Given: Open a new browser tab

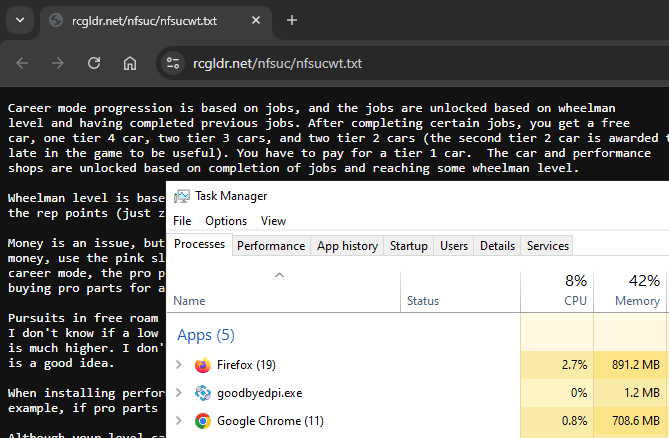Looking at the screenshot, I should (x=292, y=20).
